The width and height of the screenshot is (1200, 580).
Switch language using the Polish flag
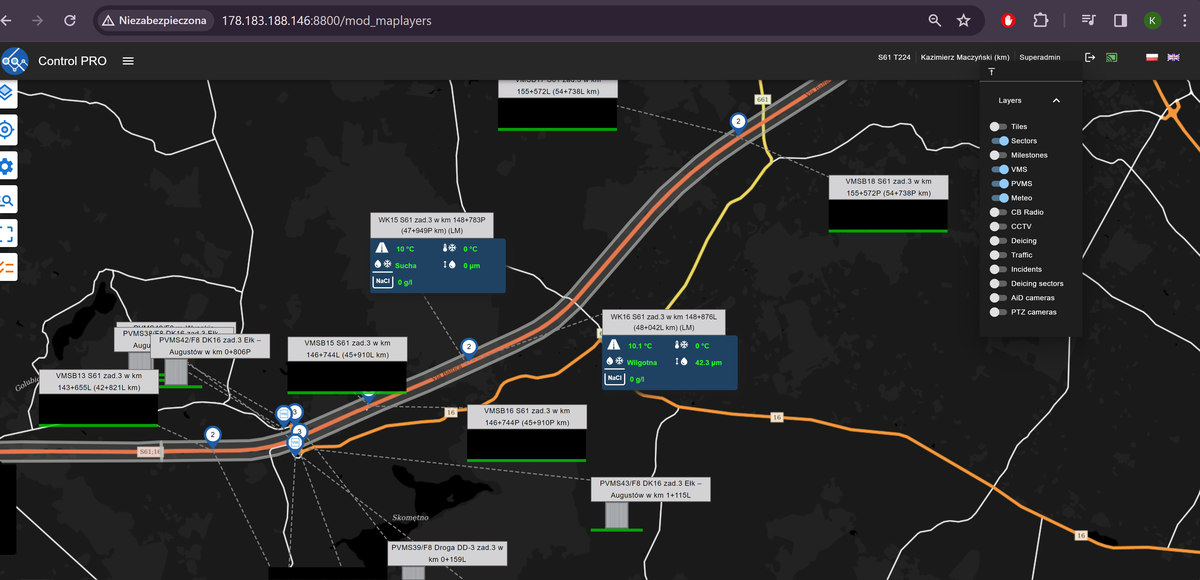[1152, 58]
